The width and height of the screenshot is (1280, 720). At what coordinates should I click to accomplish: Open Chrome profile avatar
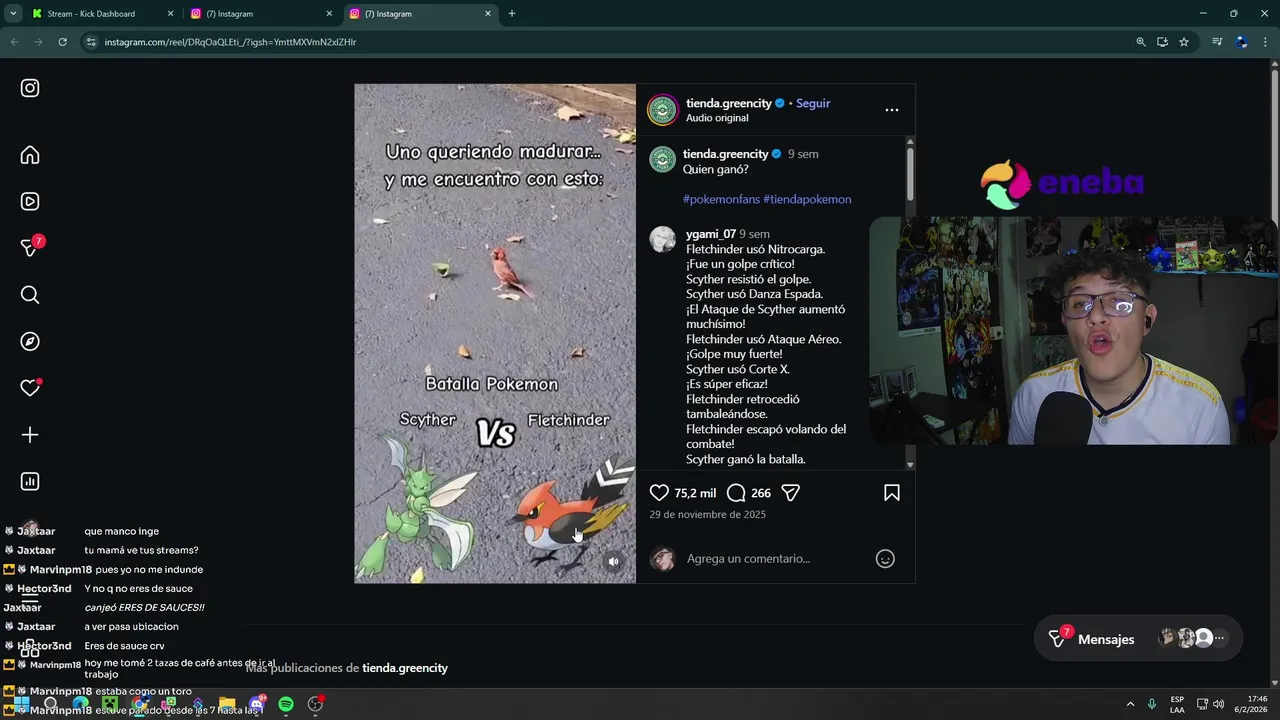[x=1241, y=42]
